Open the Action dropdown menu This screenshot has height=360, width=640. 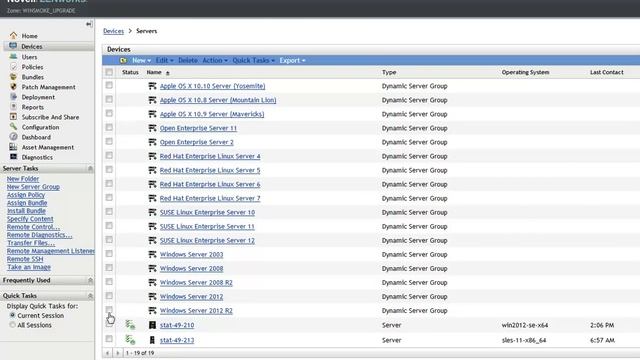215,60
